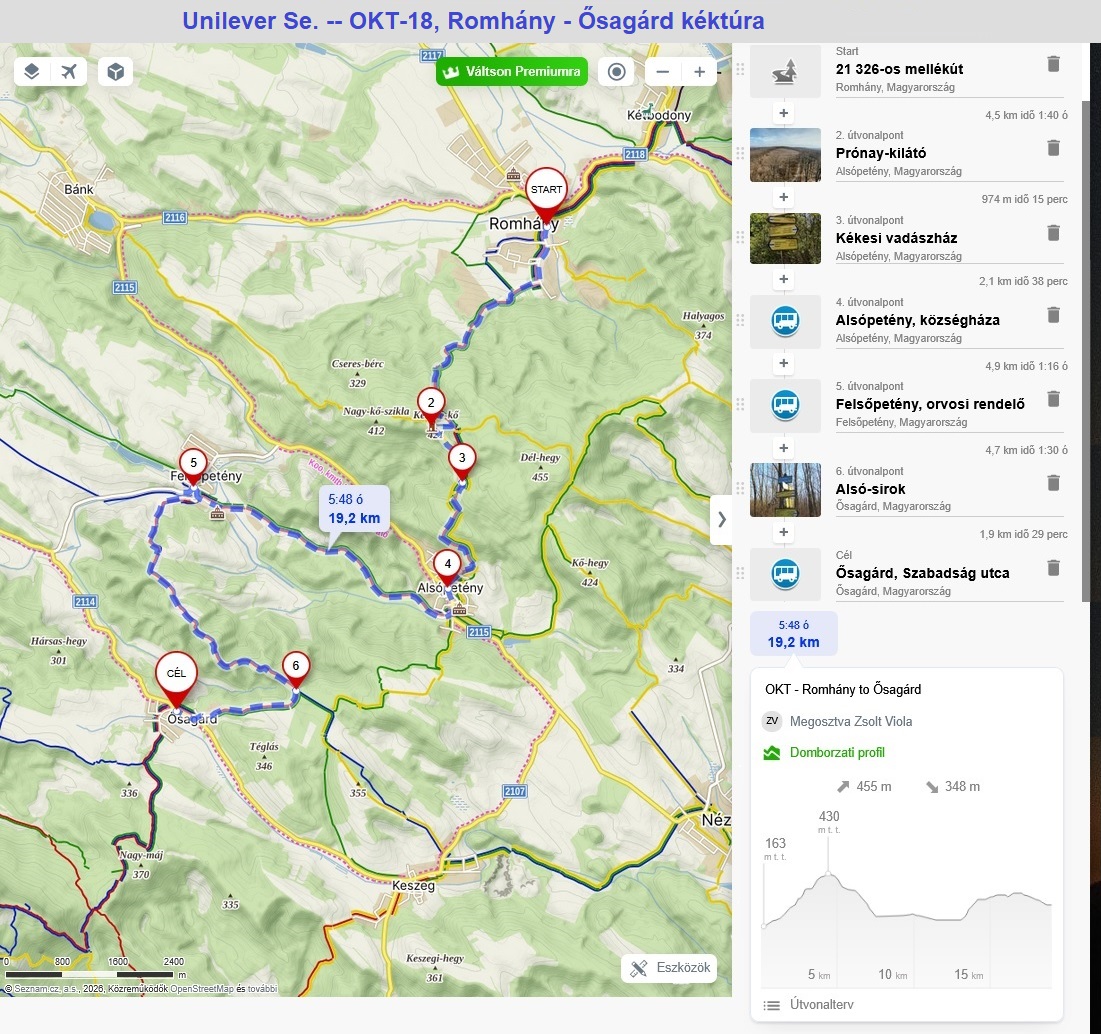Center map on current location
Image resolution: width=1101 pixels, height=1034 pixels.
pos(617,72)
